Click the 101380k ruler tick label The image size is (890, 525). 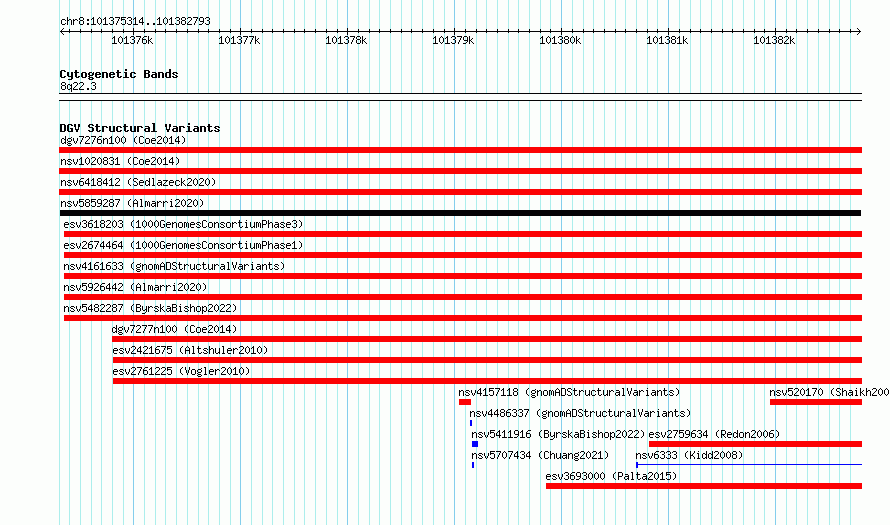[x=560, y=40]
